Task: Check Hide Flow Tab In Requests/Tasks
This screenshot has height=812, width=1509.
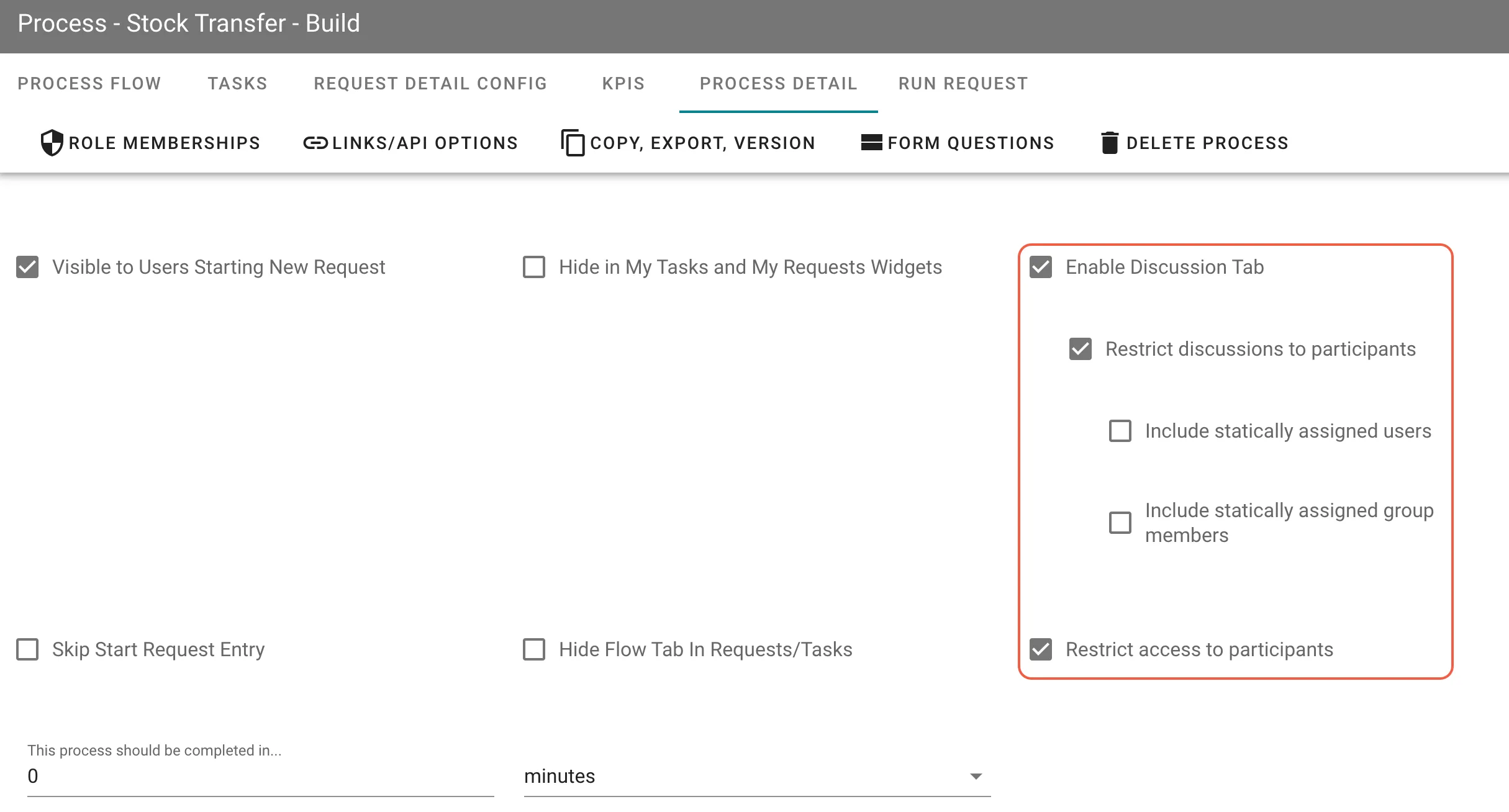Action: pos(533,649)
